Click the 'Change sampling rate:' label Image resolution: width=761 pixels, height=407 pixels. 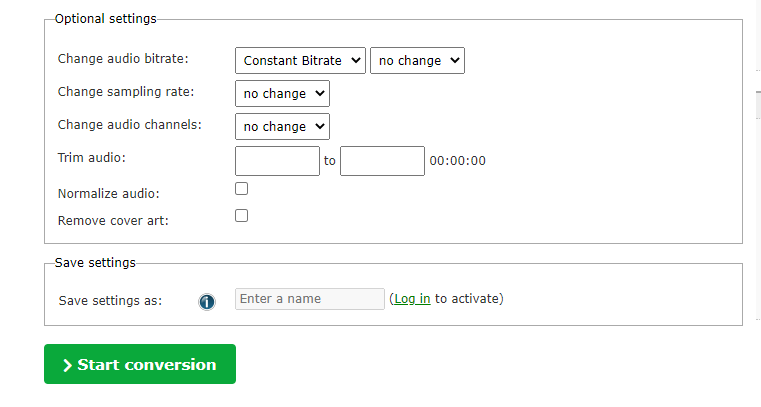[x=126, y=92]
